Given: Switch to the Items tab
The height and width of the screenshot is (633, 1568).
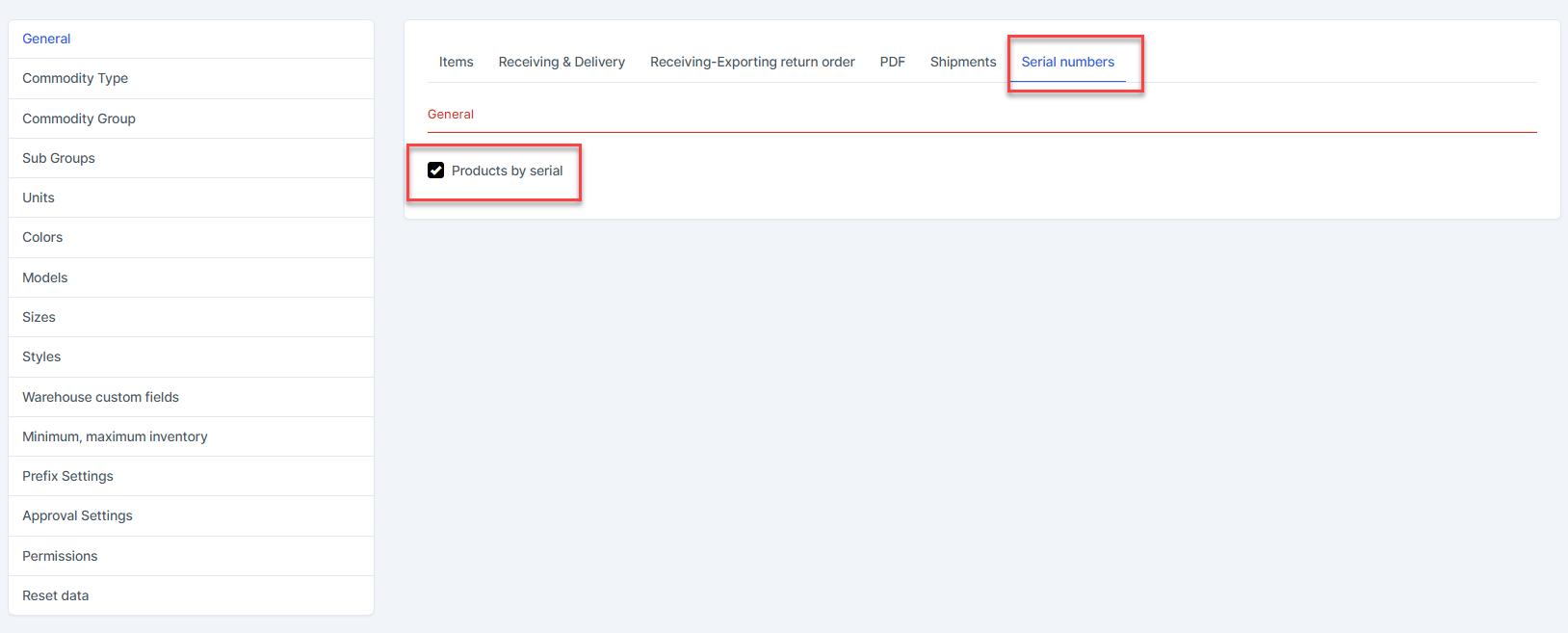Looking at the screenshot, I should 456,62.
